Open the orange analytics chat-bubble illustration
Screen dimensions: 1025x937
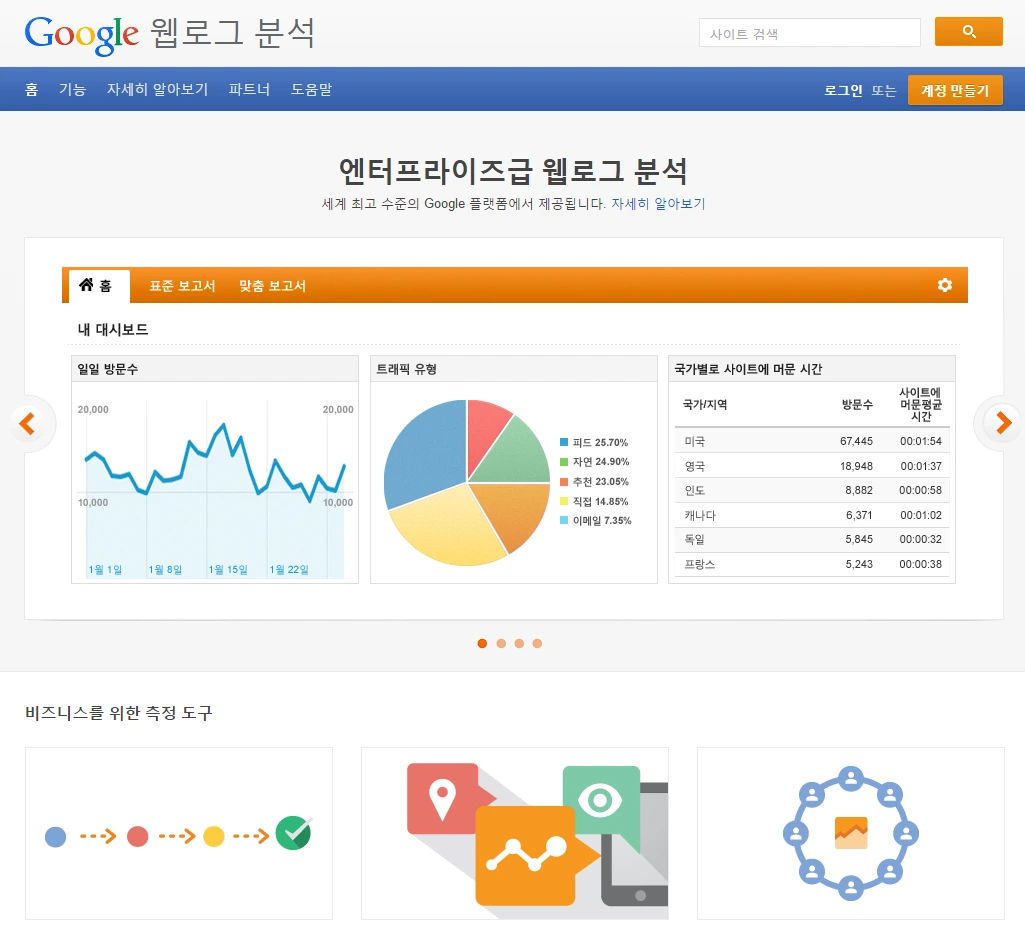point(514,833)
